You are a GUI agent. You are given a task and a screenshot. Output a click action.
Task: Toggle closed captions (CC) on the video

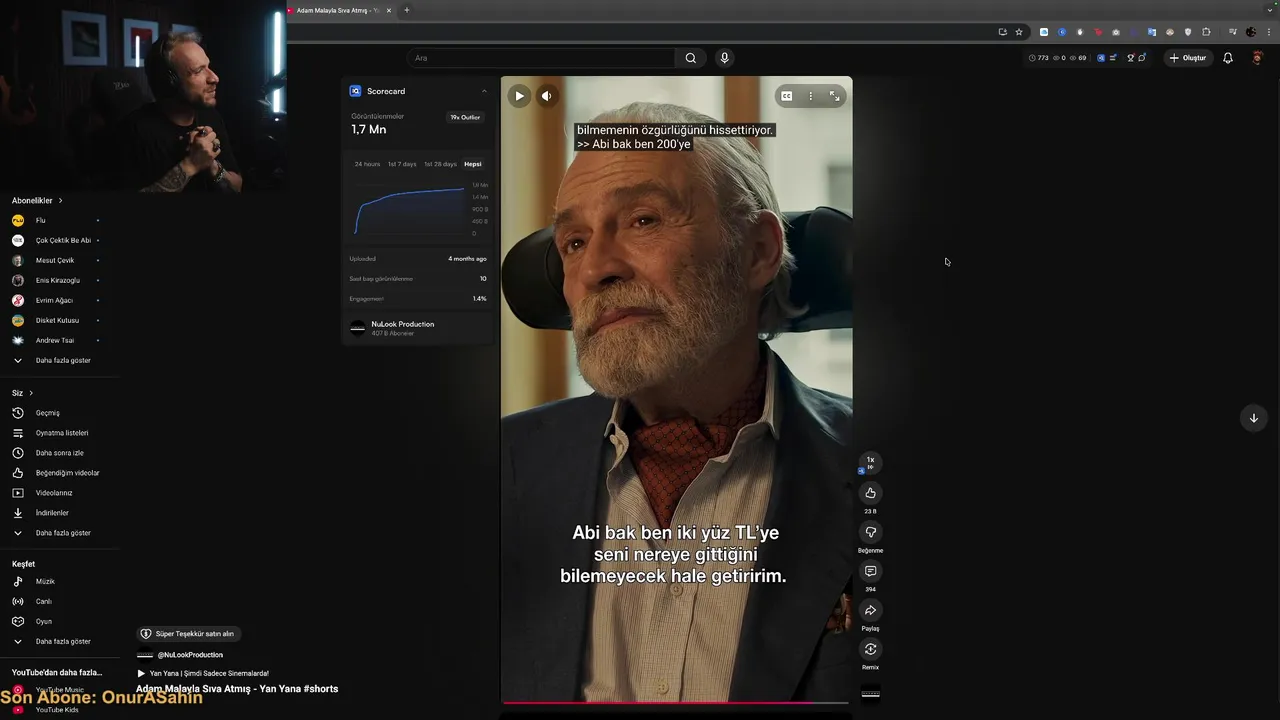[x=787, y=96]
